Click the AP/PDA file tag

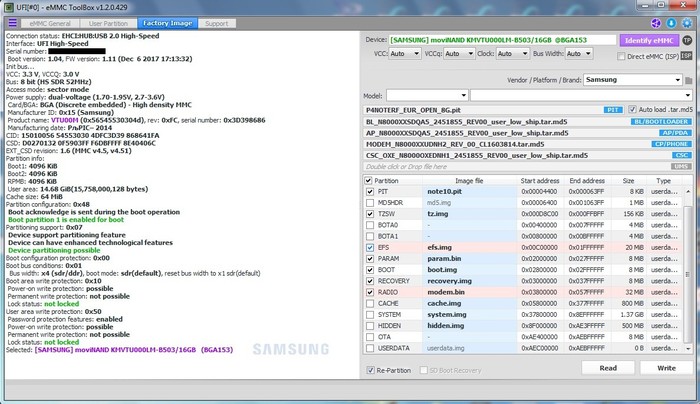(675, 133)
